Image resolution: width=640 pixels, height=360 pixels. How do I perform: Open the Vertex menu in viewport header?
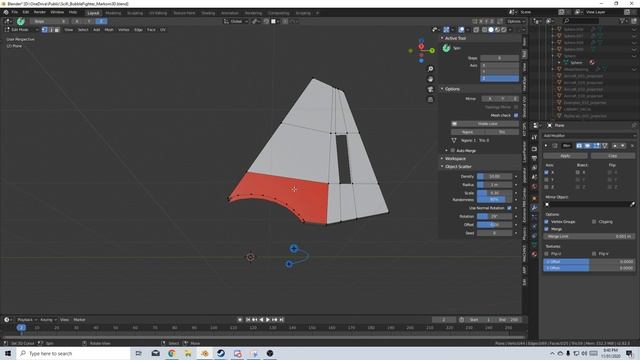(124, 30)
